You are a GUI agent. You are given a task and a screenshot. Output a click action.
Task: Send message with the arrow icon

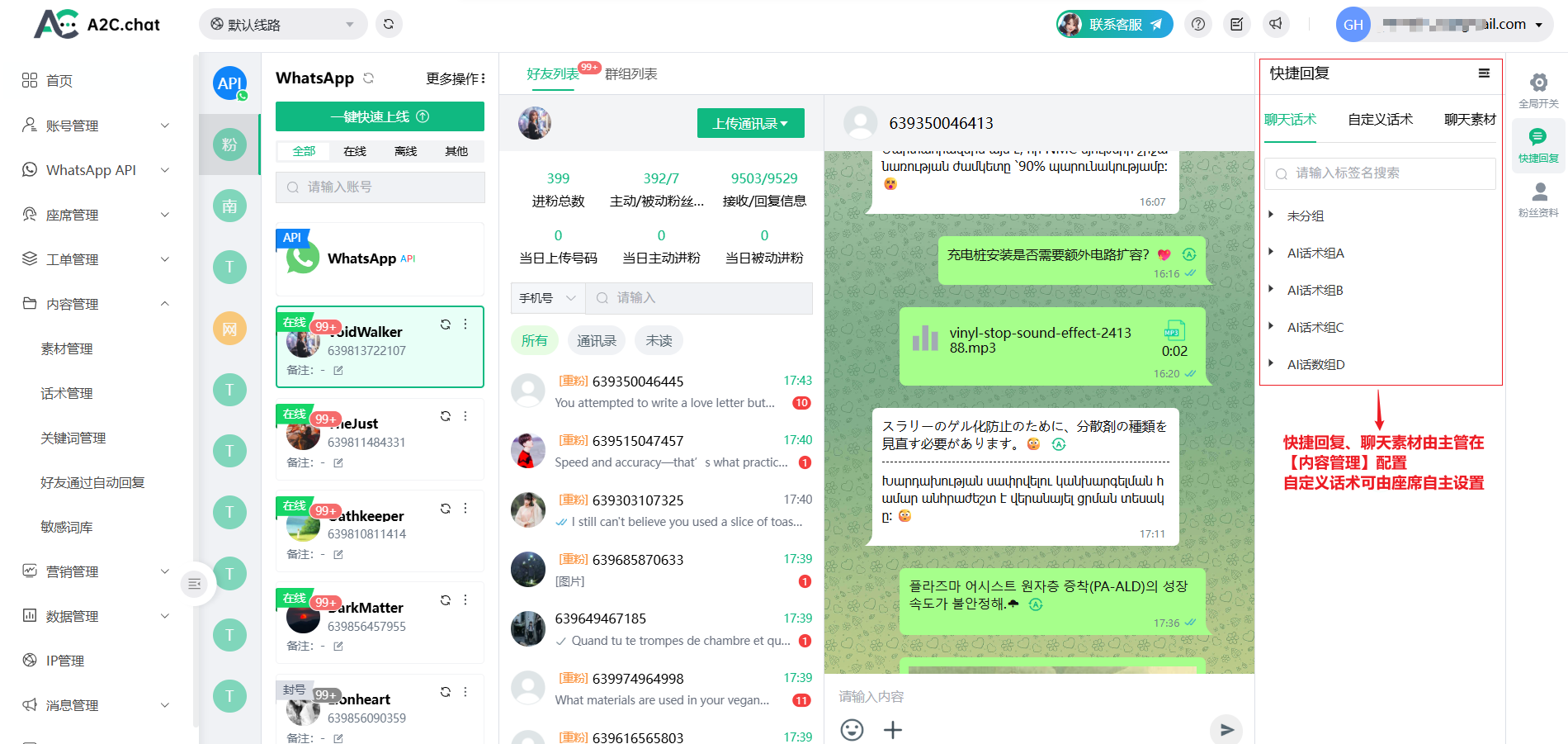(1226, 729)
